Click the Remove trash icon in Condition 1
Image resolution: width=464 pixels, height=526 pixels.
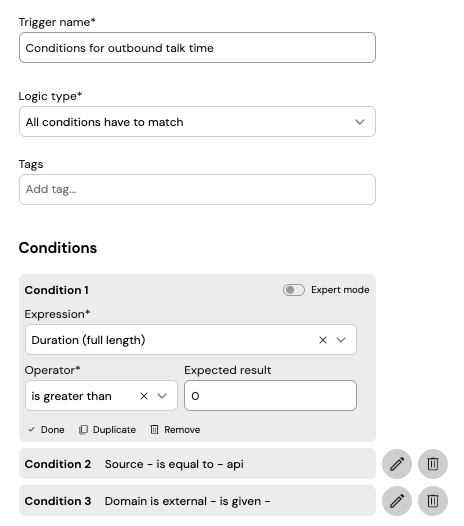click(x=154, y=430)
